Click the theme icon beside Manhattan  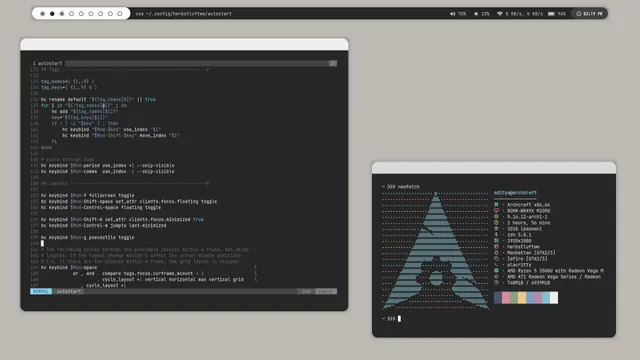pyautogui.click(x=496, y=253)
